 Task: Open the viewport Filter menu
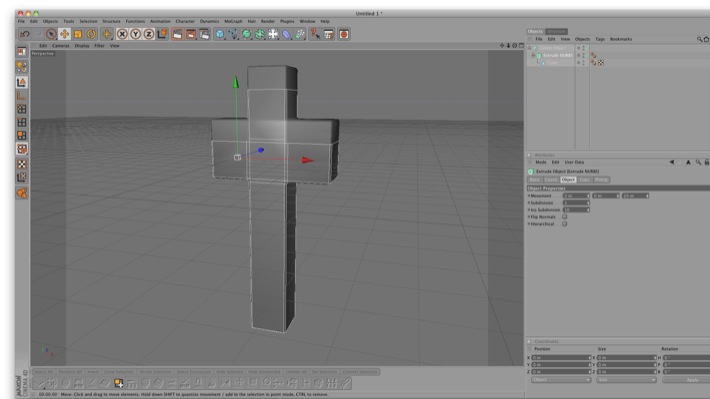click(99, 46)
